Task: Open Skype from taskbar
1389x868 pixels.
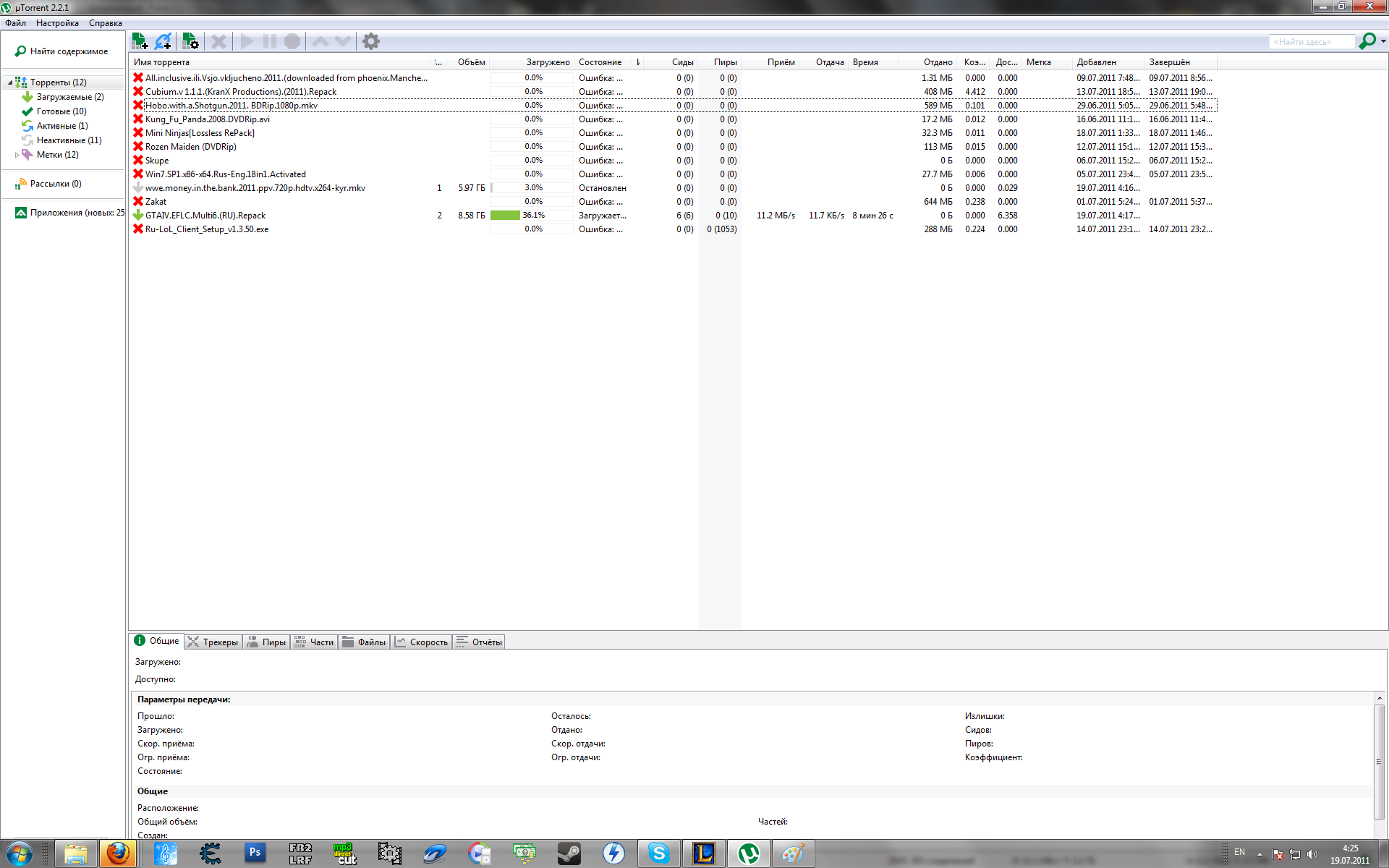Action: click(x=658, y=854)
